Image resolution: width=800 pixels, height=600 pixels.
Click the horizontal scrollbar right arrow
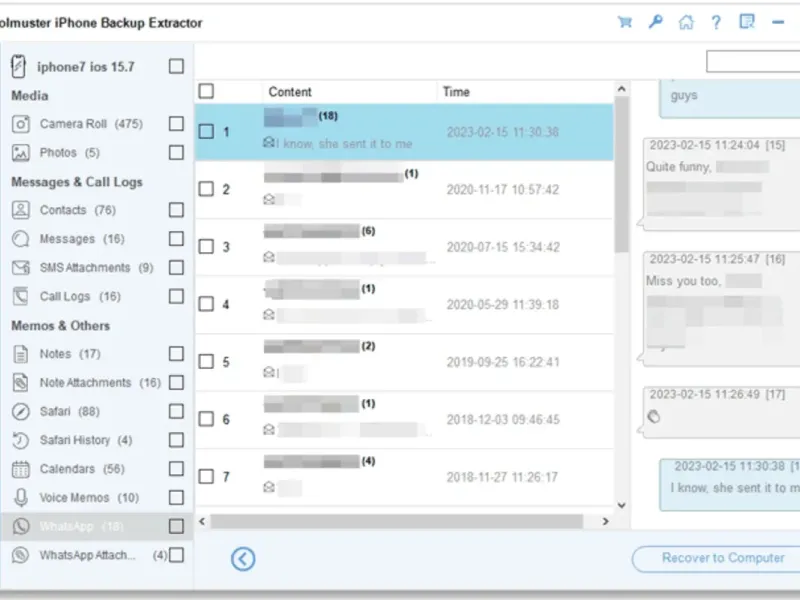[x=606, y=521]
